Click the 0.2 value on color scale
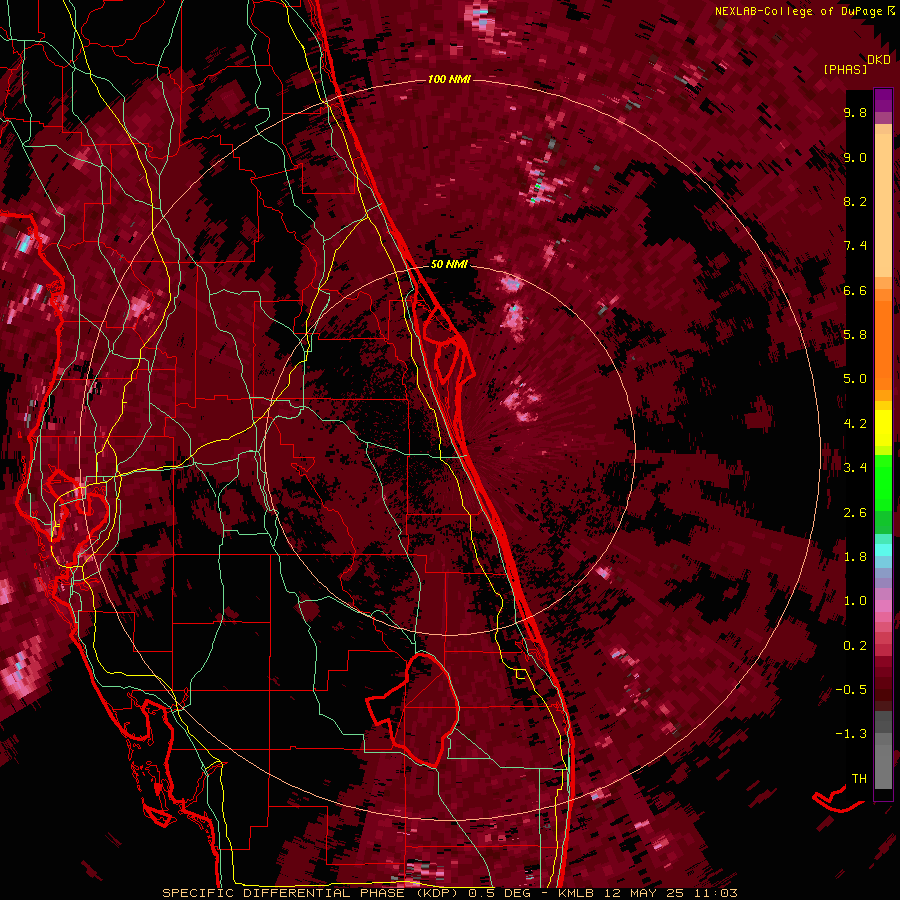Screen dimensions: 900x900 (x=855, y=646)
